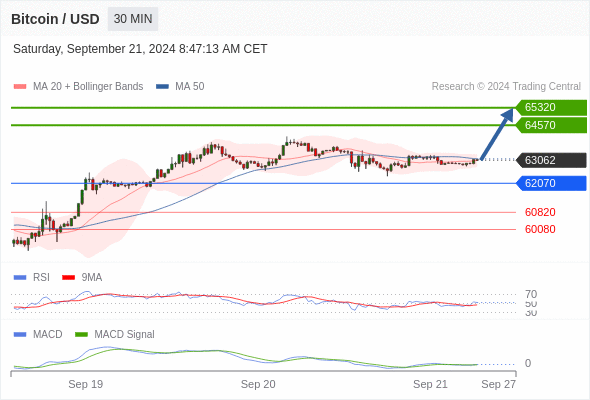The image size is (590, 400).
Task: Click the MA 50 blue legend swatch
Action: pyautogui.click(x=162, y=87)
